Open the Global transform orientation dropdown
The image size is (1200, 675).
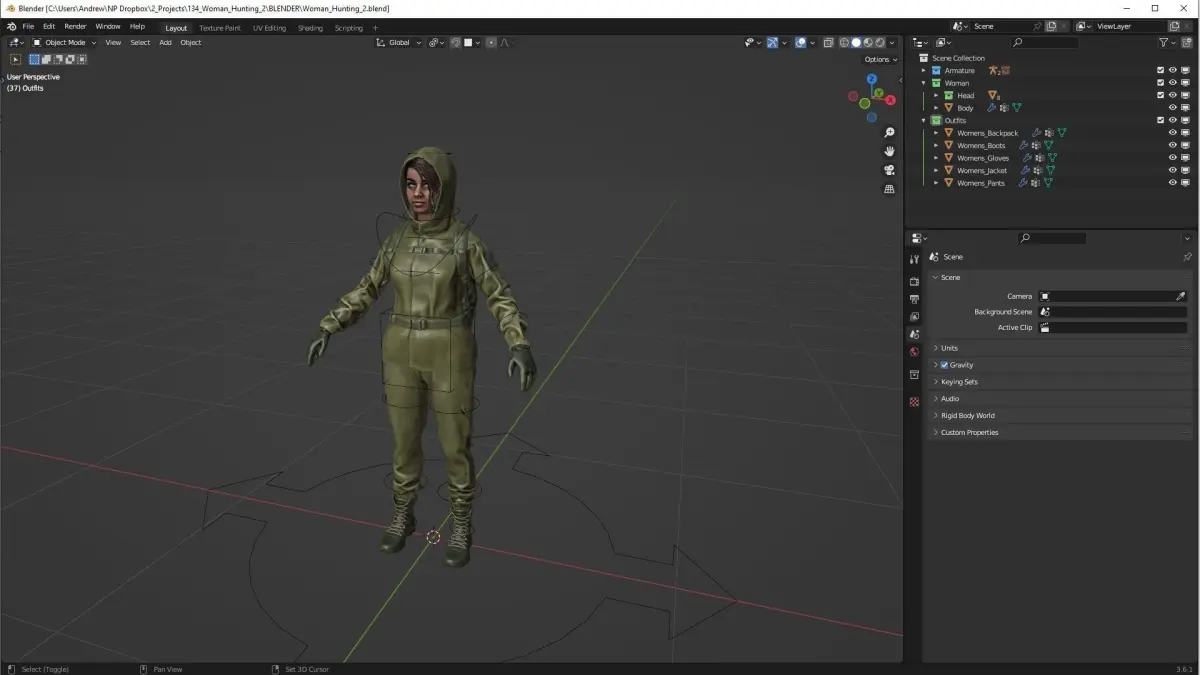399,43
